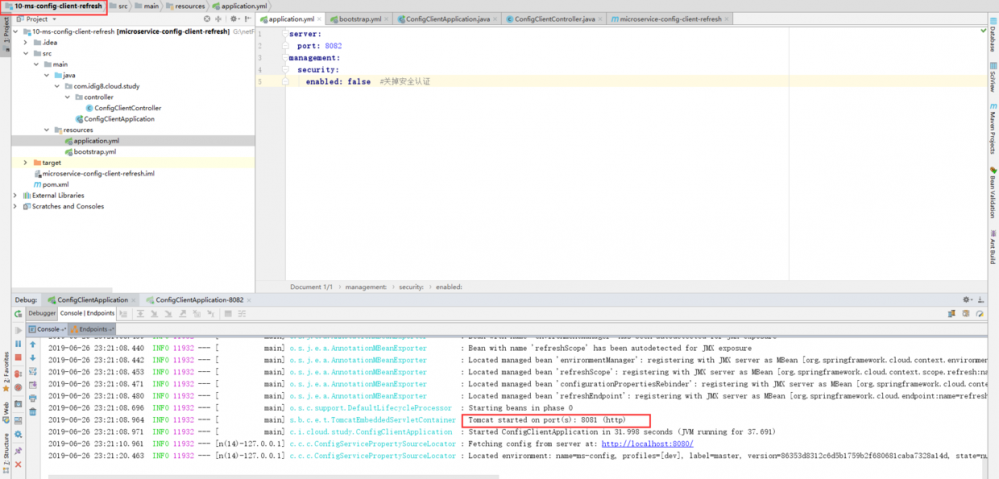This screenshot has height=479, width=999.
Task: Switch to microservice-config-client-refresh editor tab
Action: tap(670, 19)
